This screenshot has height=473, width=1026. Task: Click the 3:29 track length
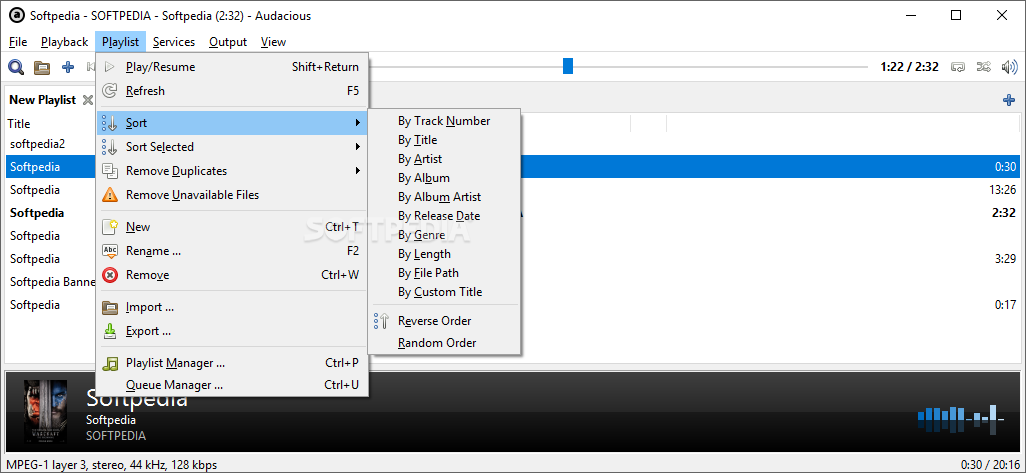click(1006, 259)
